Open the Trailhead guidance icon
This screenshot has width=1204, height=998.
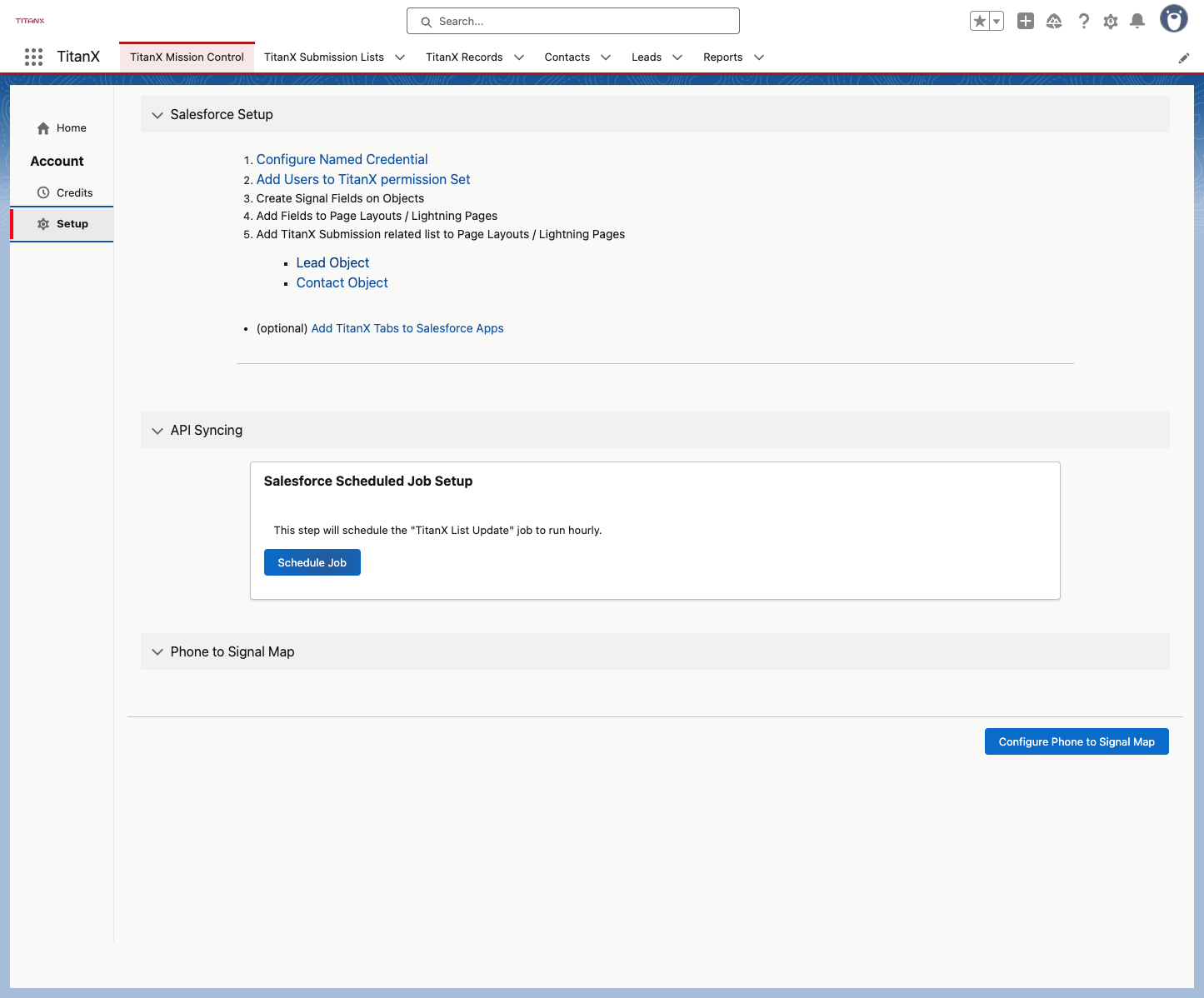click(1054, 21)
